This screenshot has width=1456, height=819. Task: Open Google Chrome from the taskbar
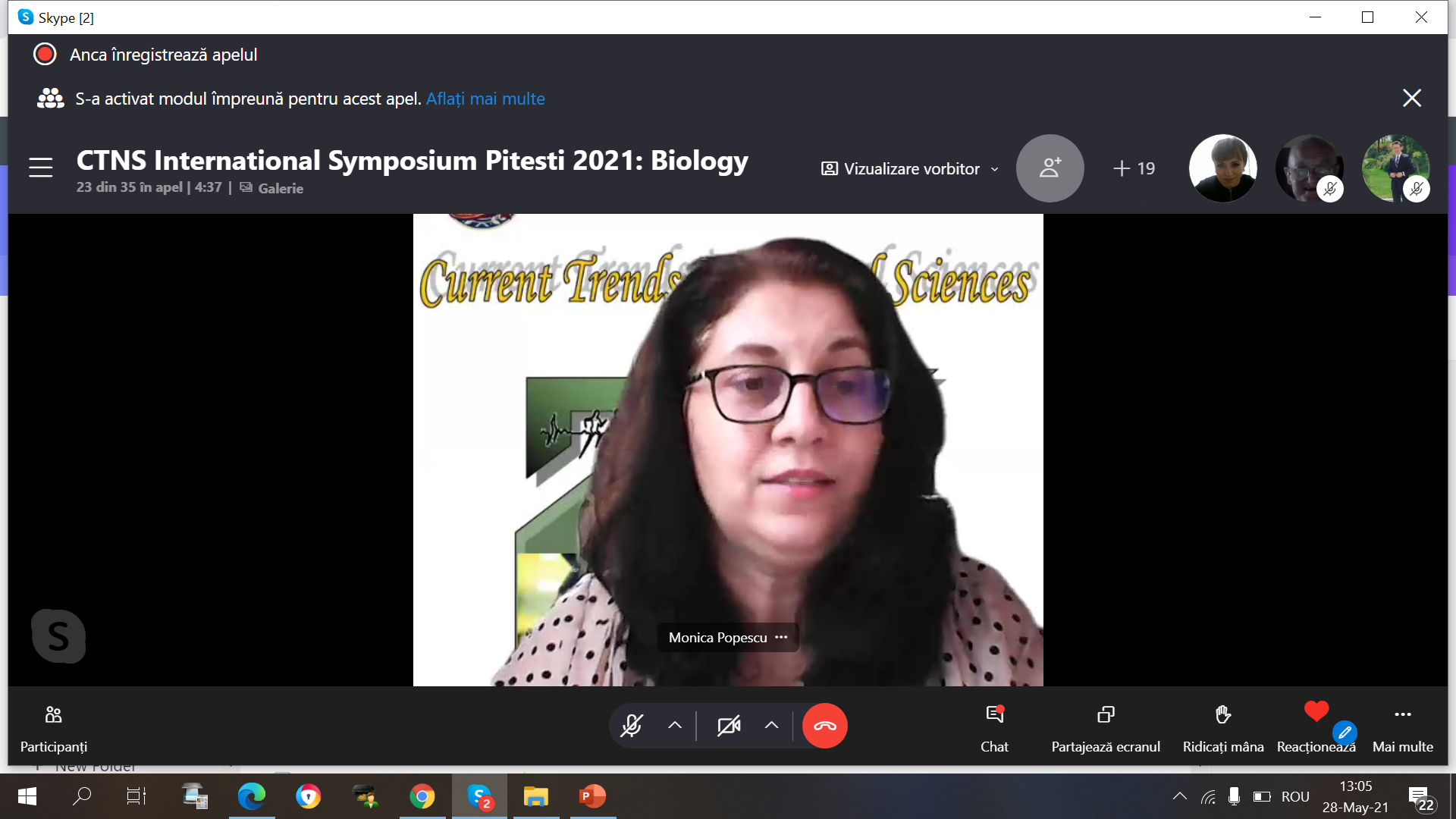[x=422, y=796]
